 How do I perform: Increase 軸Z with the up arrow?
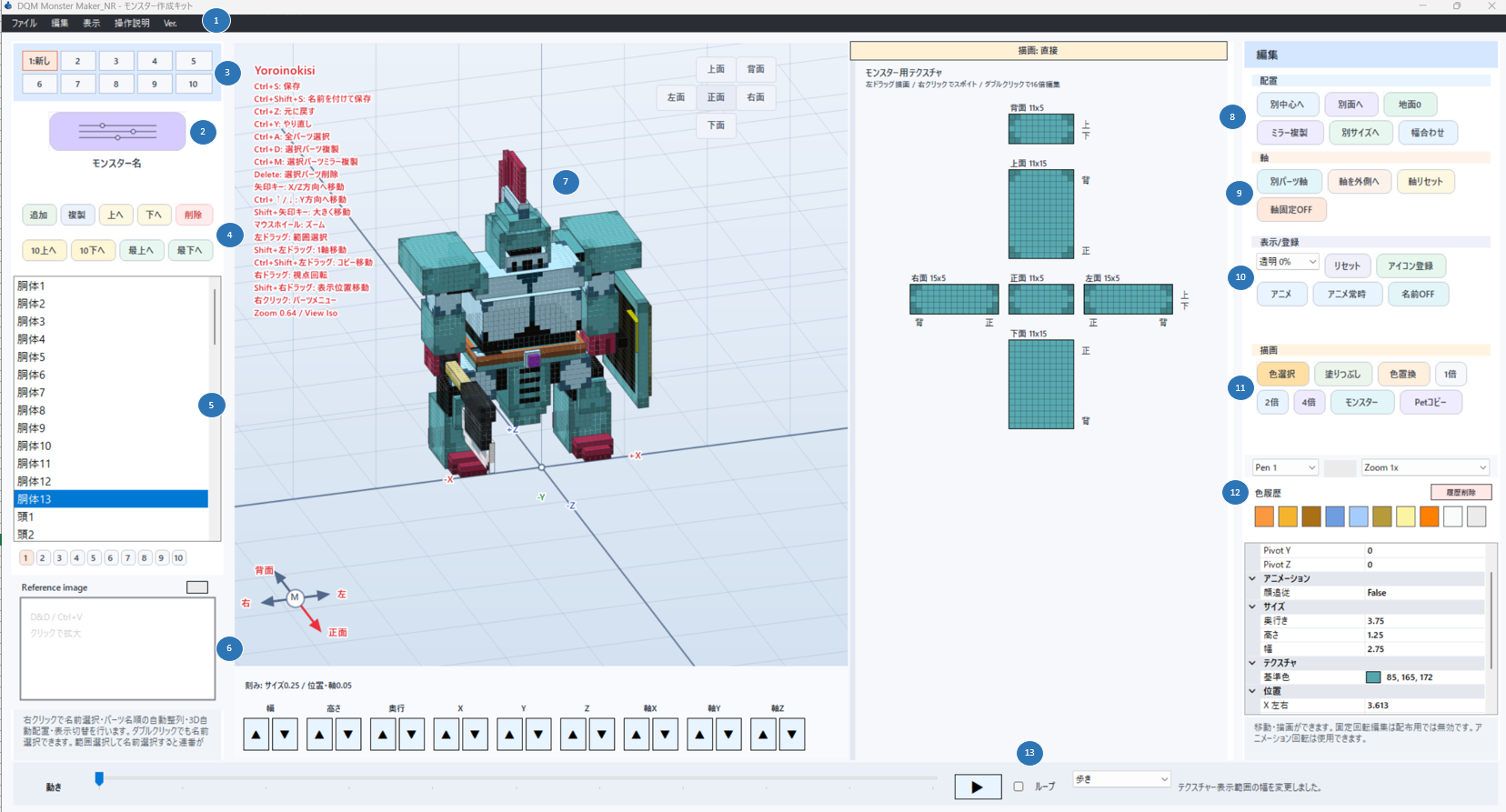(x=763, y=735)
